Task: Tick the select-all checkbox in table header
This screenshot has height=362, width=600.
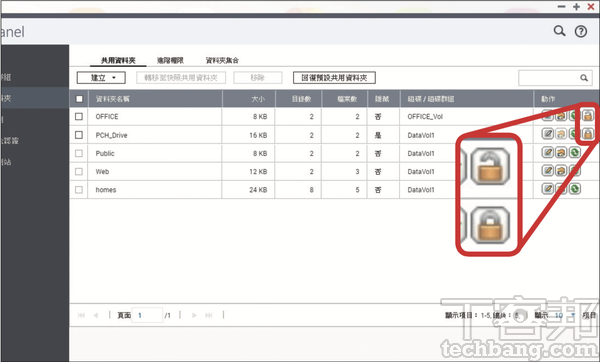Action: coord(79,99)
